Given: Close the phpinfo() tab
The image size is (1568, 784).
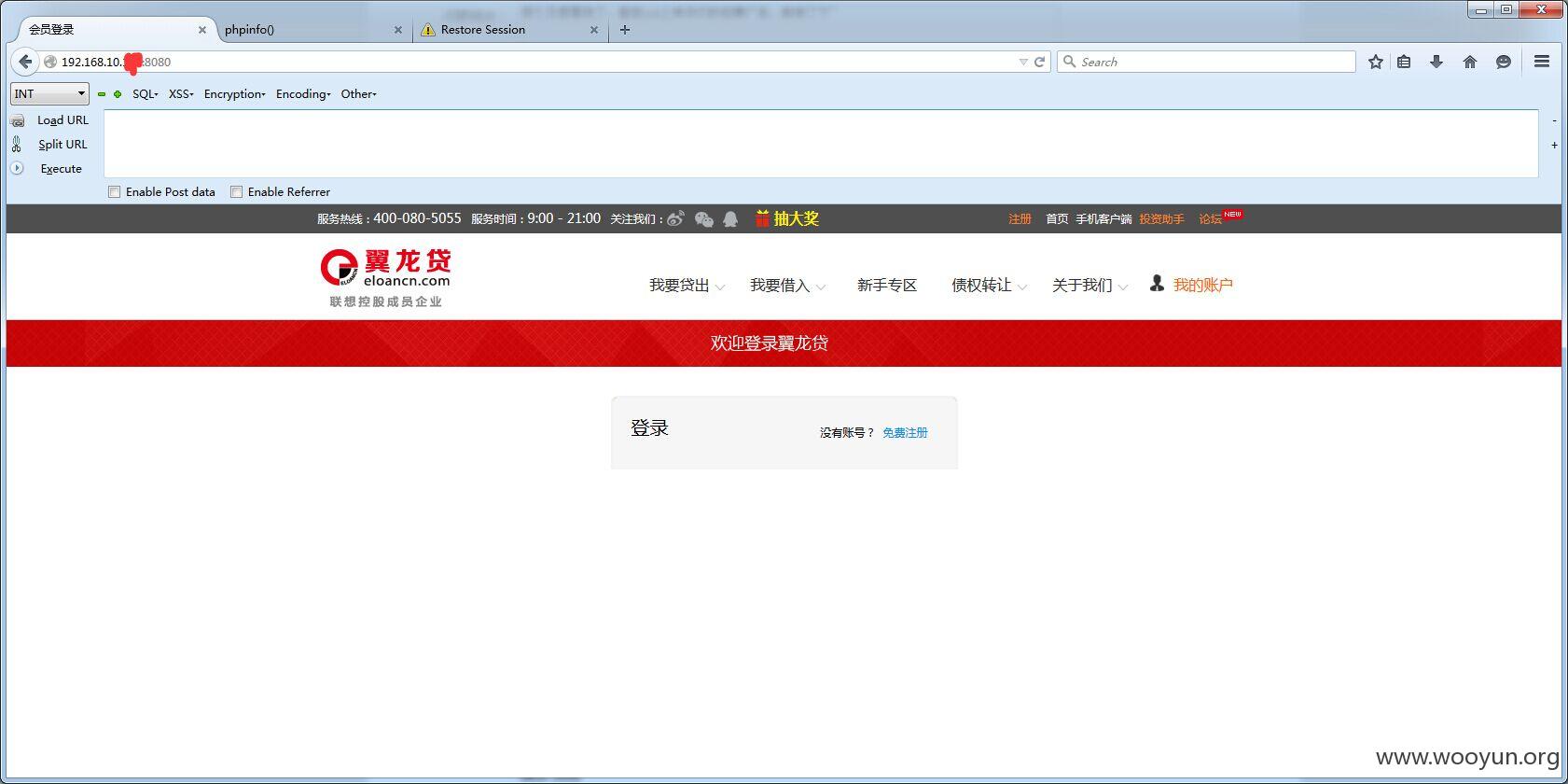Looking at the screenshot, I should [x=398, y=30].
